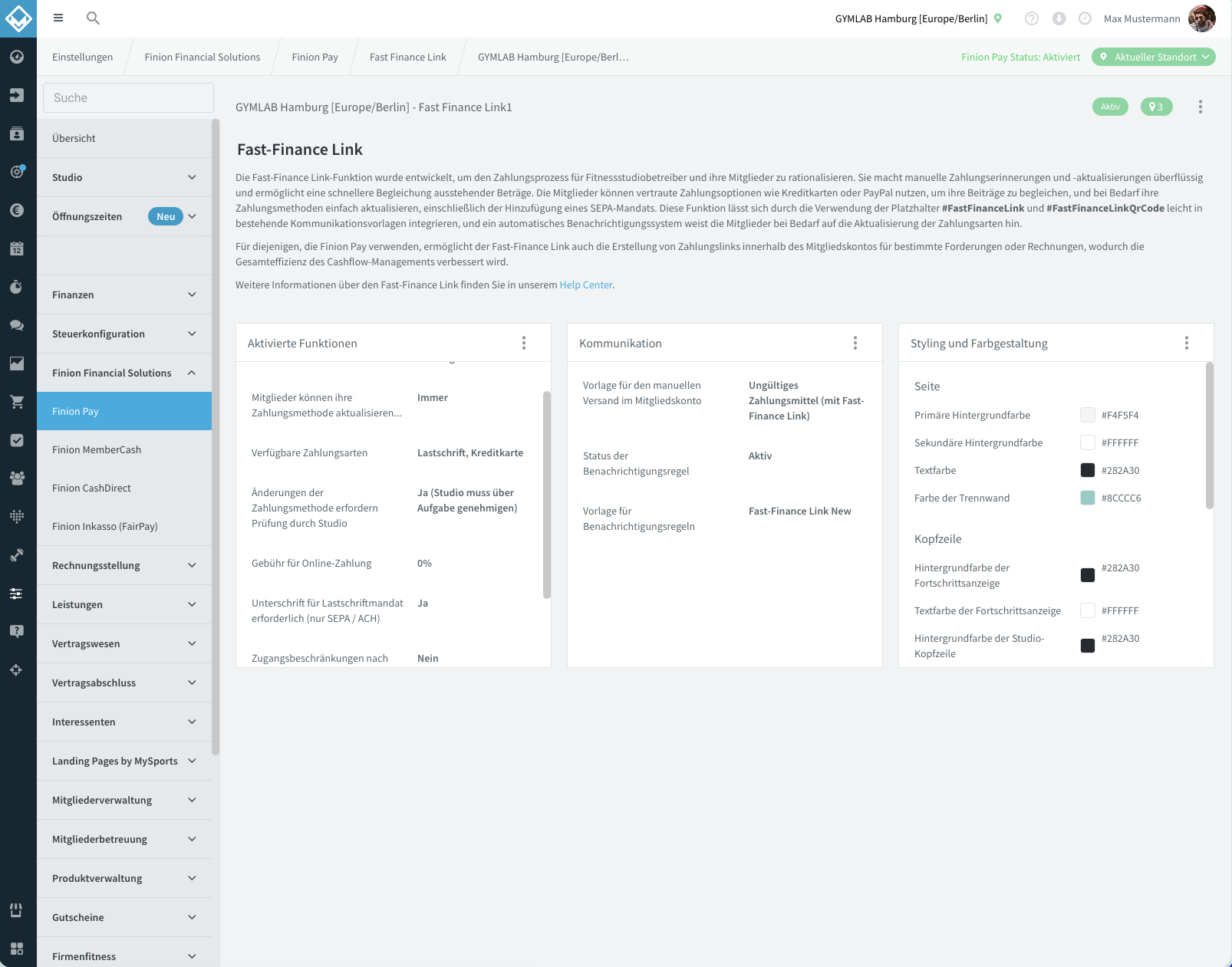1232x967 pixels.
Task: Go to Einstellungen breadcrumb
Action: 82,57
